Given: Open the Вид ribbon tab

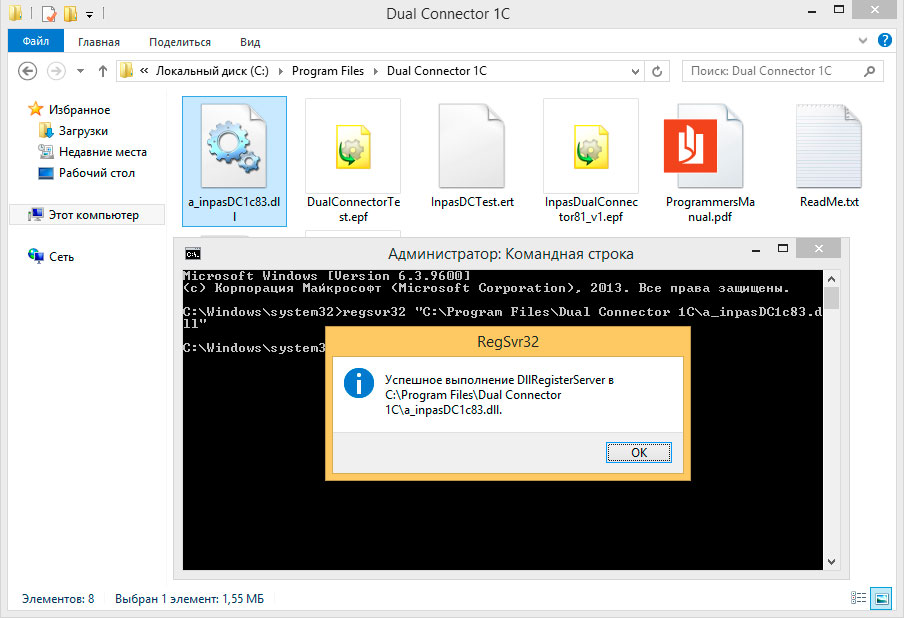Looking at the screenshot, I should (x=250, y=42).
